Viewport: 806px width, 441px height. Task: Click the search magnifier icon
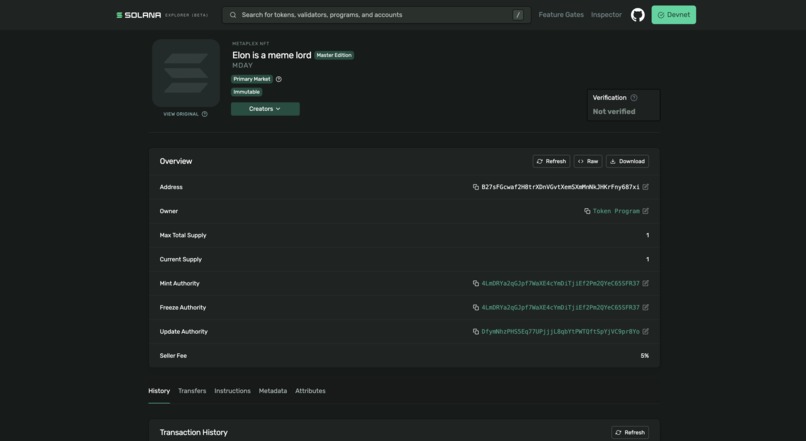point(233,15)
